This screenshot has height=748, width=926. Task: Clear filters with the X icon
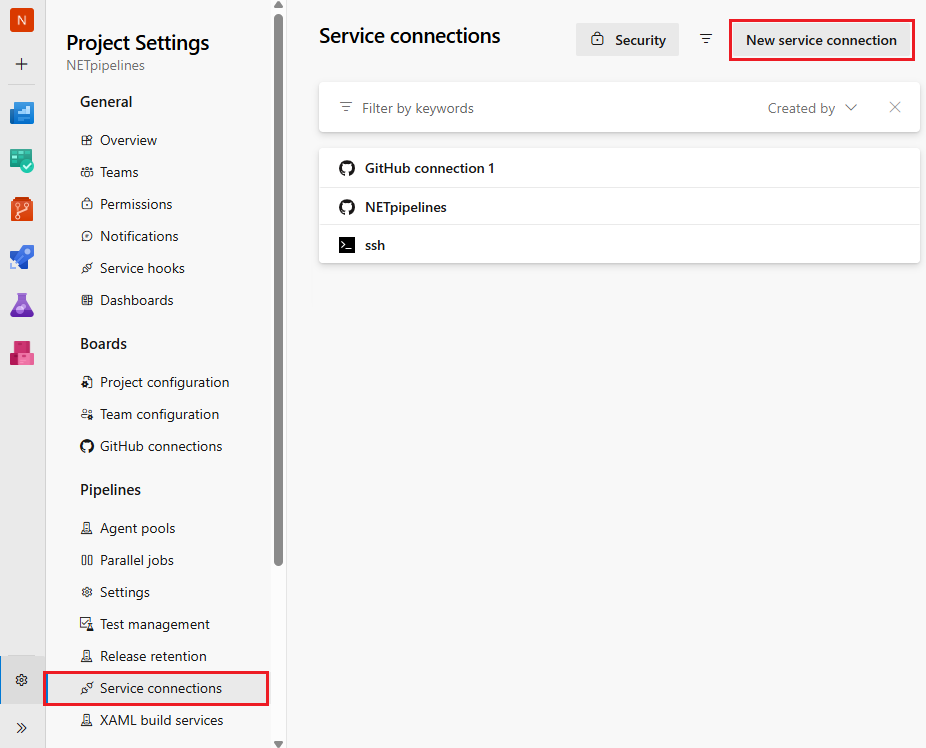(x=895, y=107)
